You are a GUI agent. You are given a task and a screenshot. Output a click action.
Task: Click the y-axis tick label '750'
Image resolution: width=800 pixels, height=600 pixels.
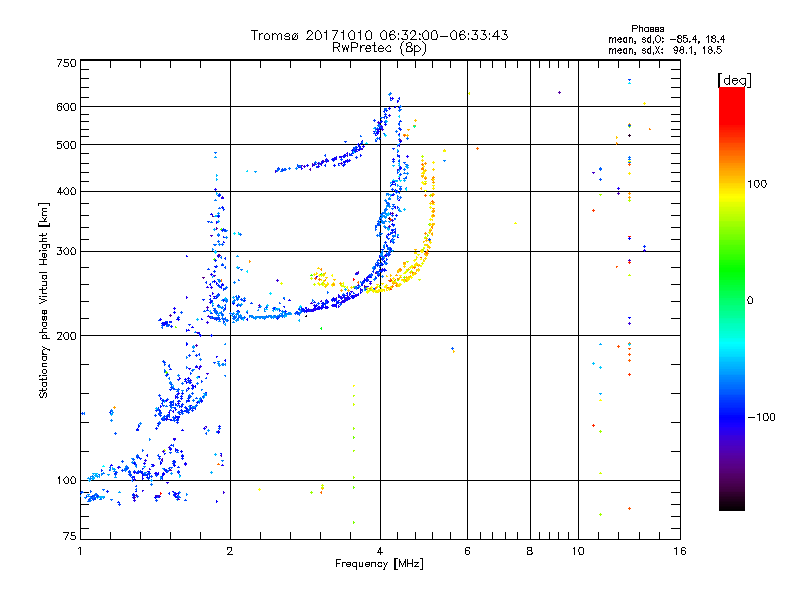tap(66, 63)
